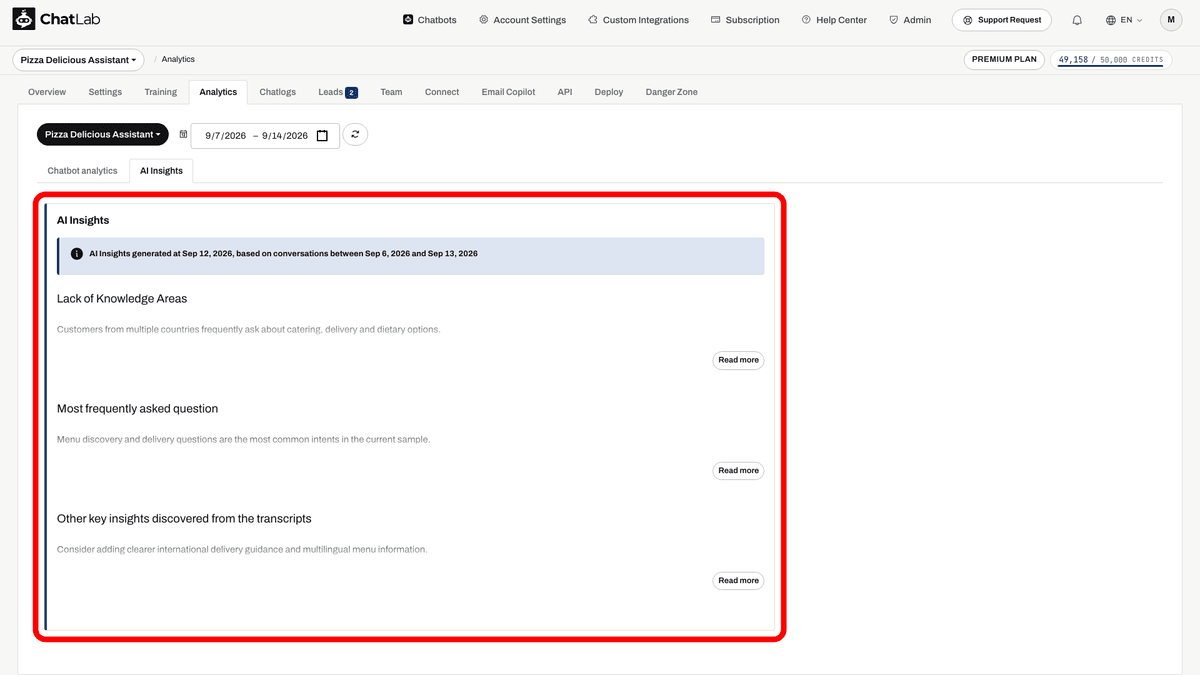This screenshot has height=675, width=1200.
Task: Go to the Email Copilot tab
Action: (508, 92)
